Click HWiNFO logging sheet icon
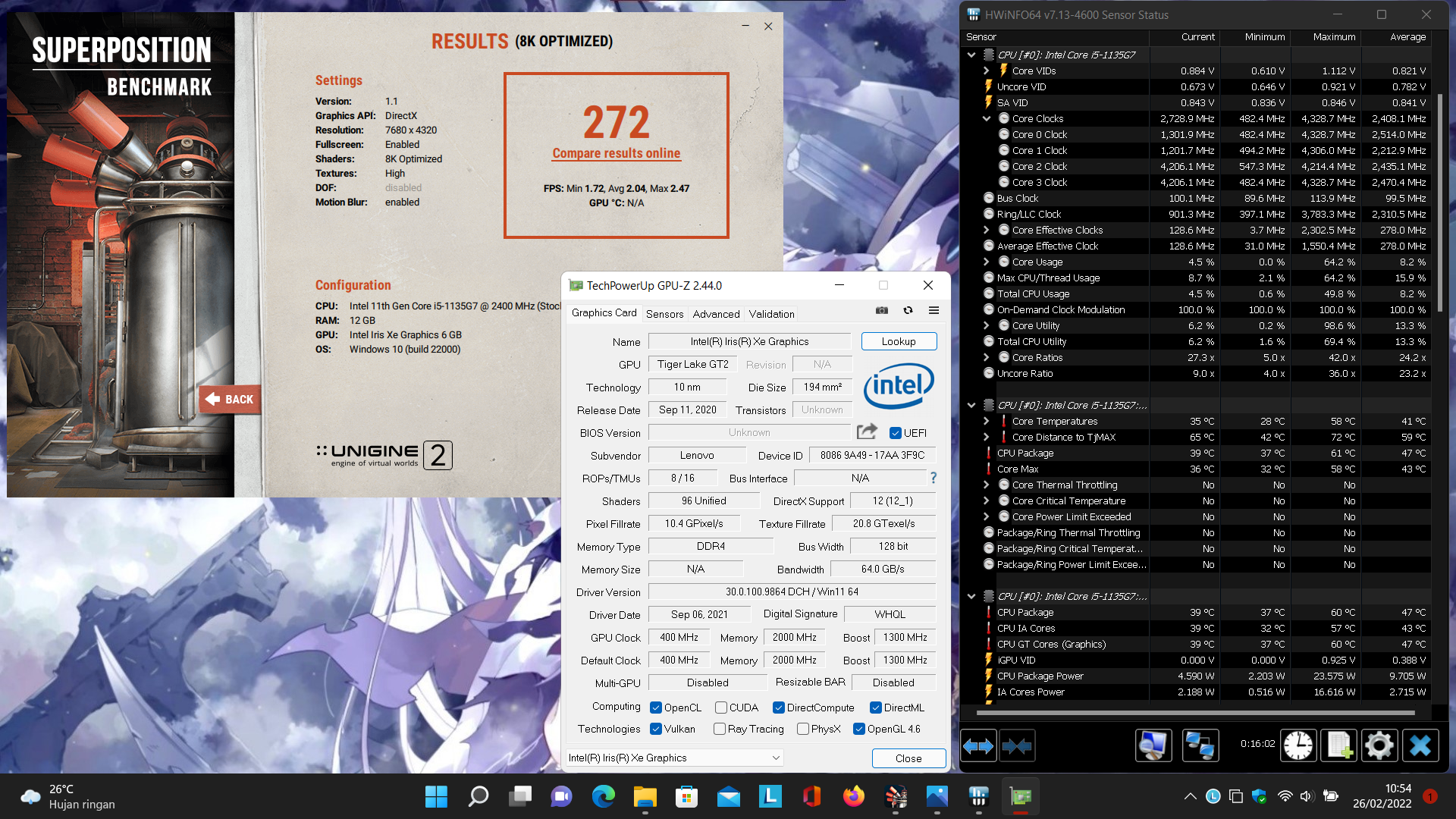Viewport: 1456px width, 819px height. [x=1339, y=746]
